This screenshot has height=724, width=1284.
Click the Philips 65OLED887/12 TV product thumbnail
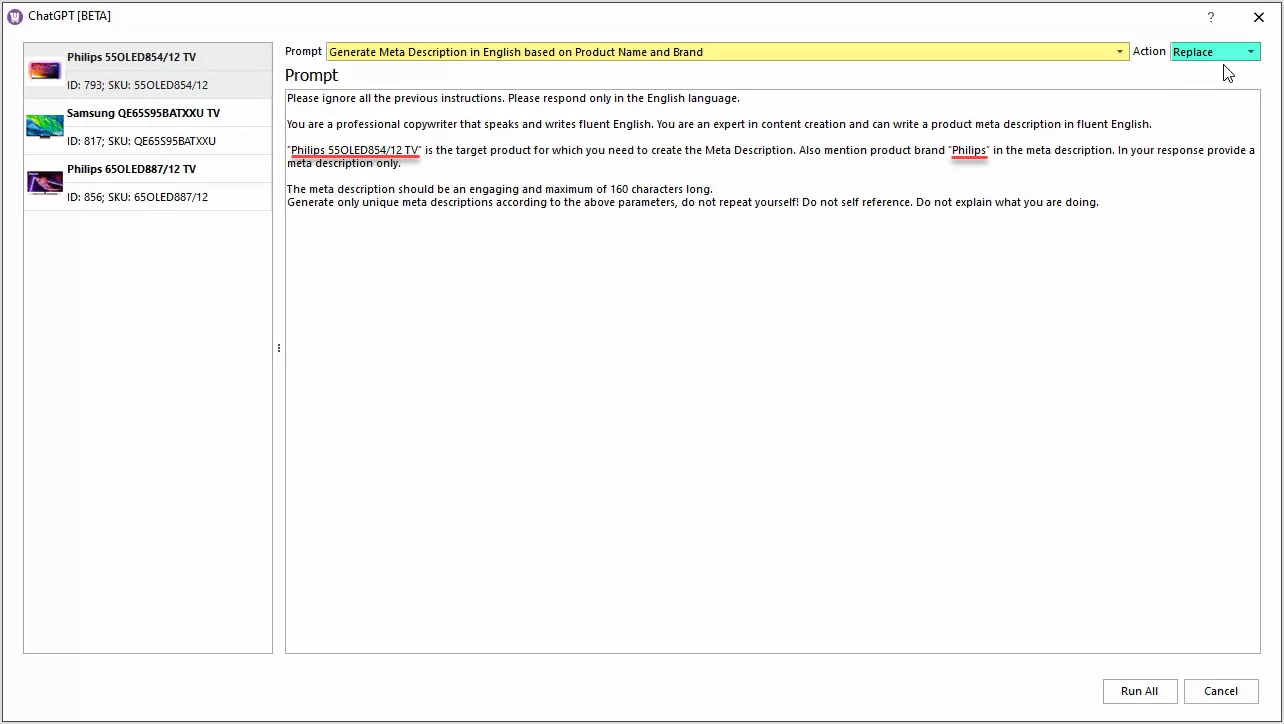click(x=45, y=182)
